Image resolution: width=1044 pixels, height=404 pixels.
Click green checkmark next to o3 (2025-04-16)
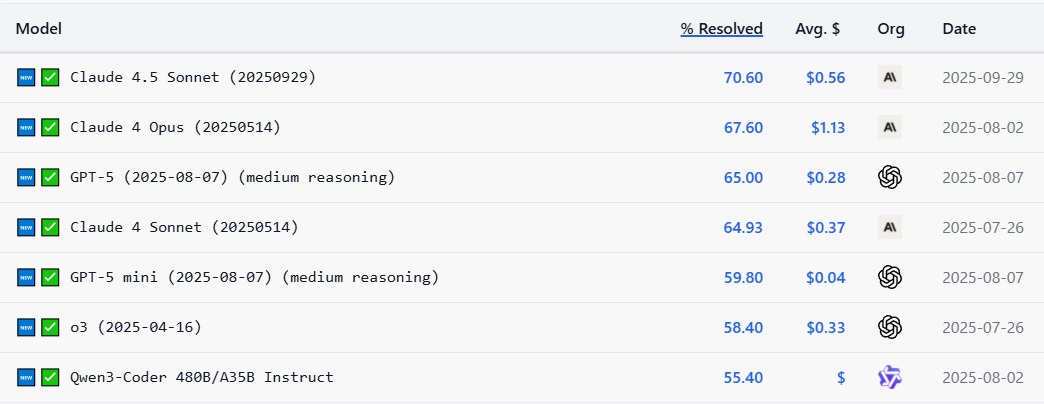pyautogui.click(x=50, y=327)
